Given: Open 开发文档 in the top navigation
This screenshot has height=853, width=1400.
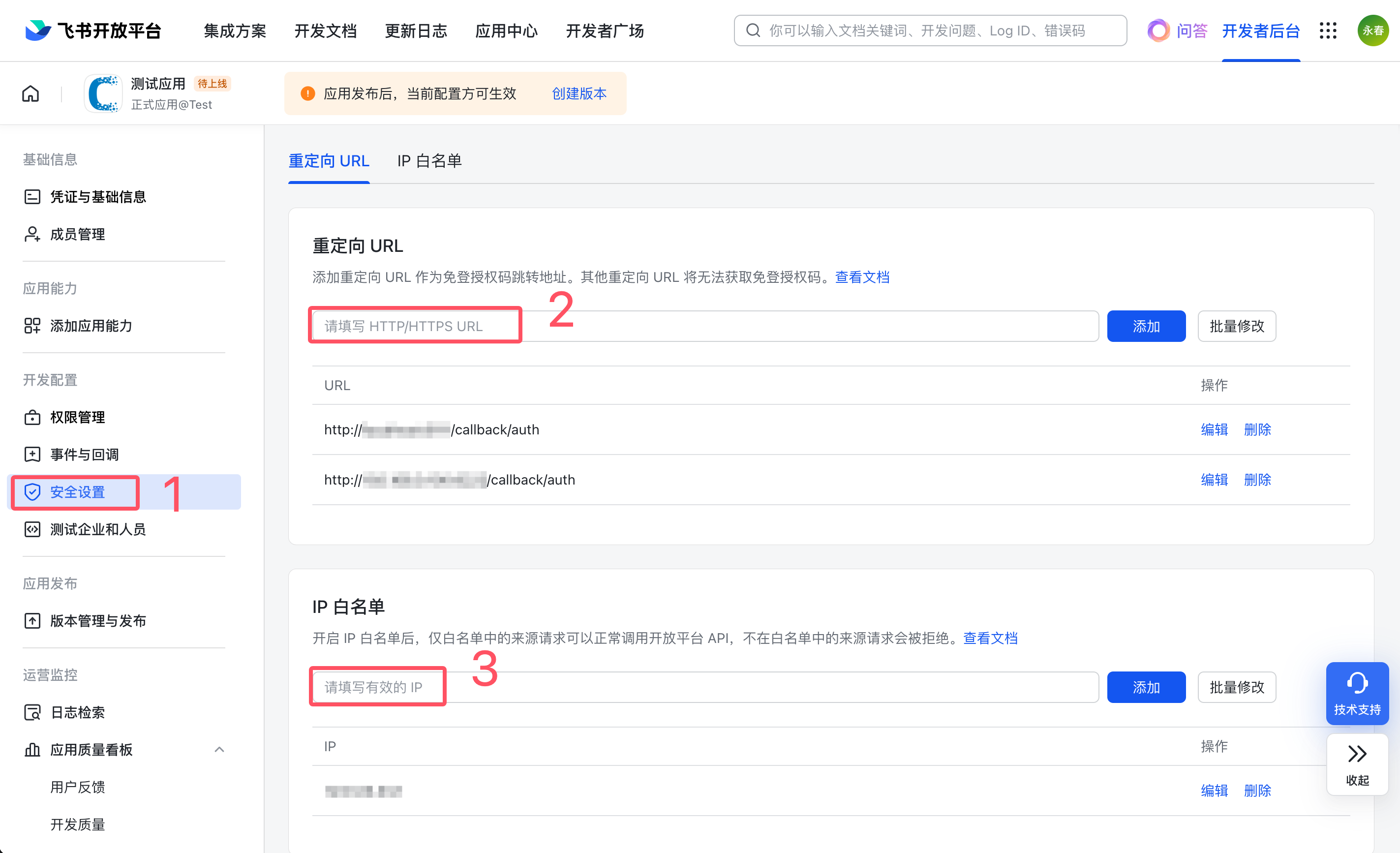Looking at the screenshot, I should 326,30.
